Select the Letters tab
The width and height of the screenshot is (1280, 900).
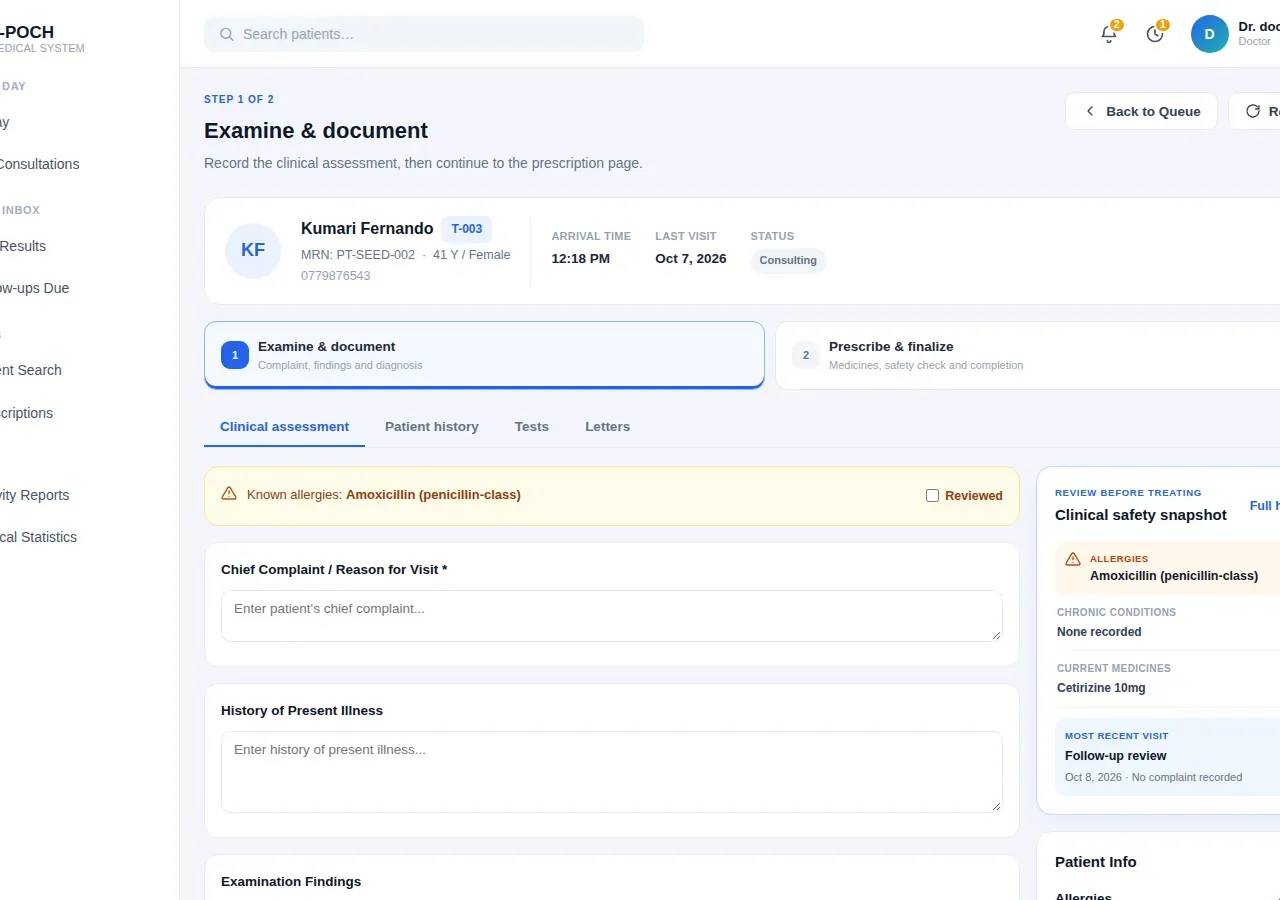click(x=607, y=427)
